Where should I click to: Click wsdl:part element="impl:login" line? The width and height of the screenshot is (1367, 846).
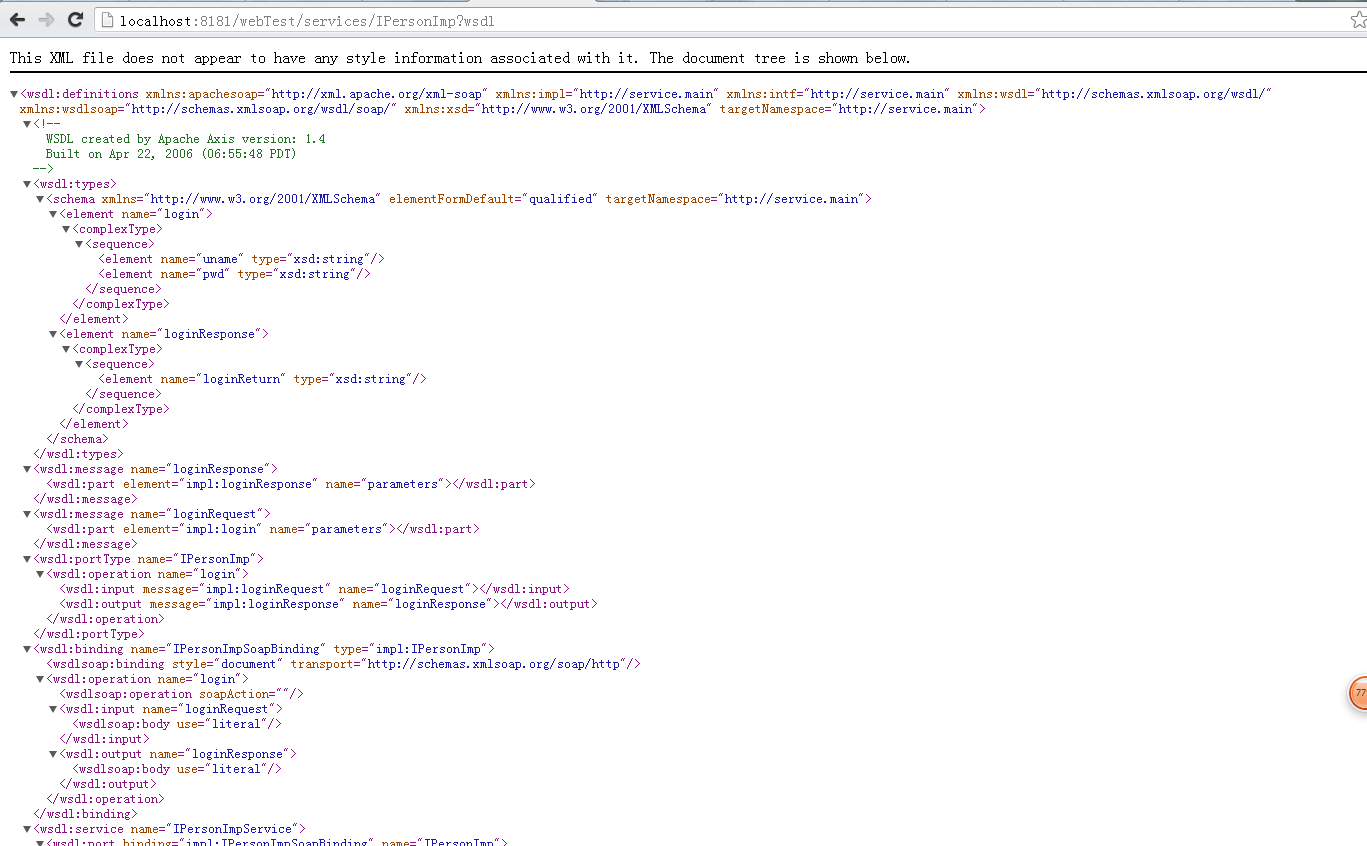(x=262, y=529)
